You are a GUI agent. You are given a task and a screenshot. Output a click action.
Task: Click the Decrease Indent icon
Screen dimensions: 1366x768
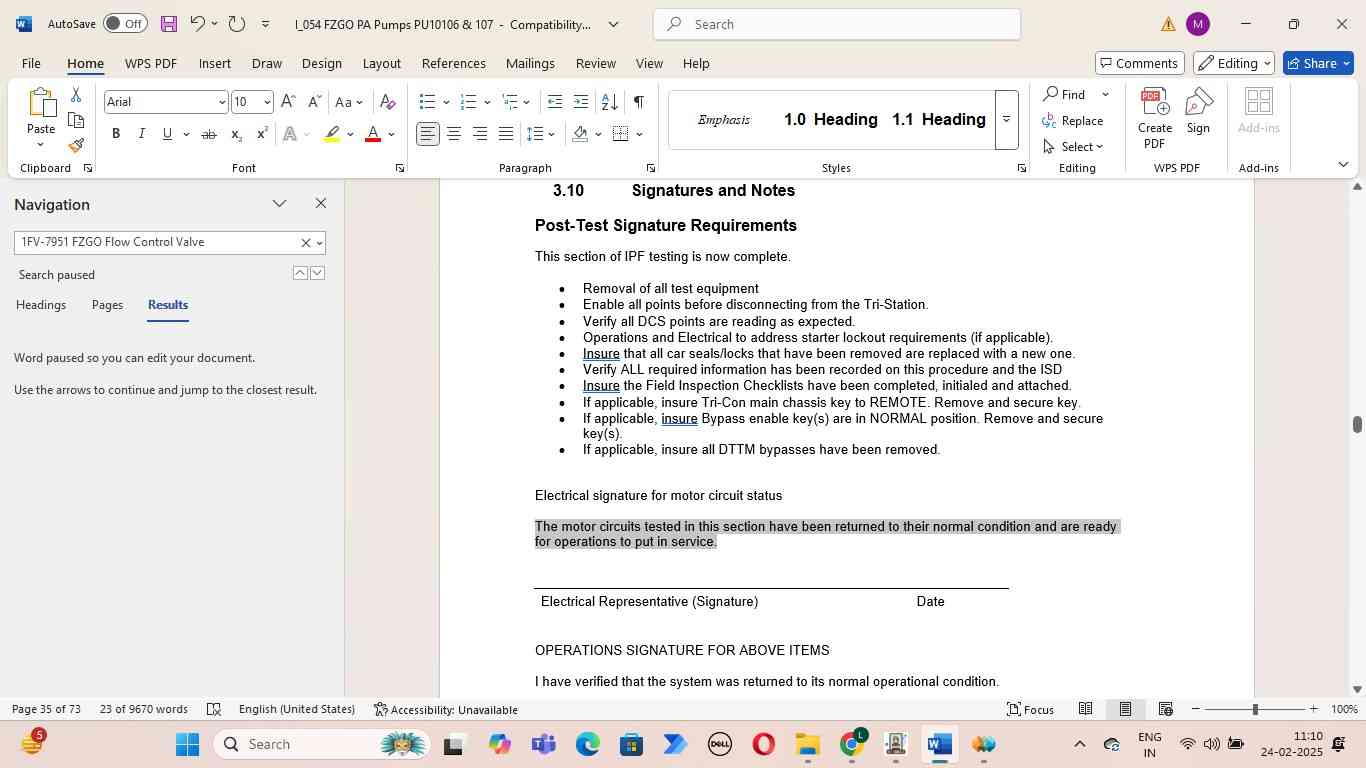point(555,102)
